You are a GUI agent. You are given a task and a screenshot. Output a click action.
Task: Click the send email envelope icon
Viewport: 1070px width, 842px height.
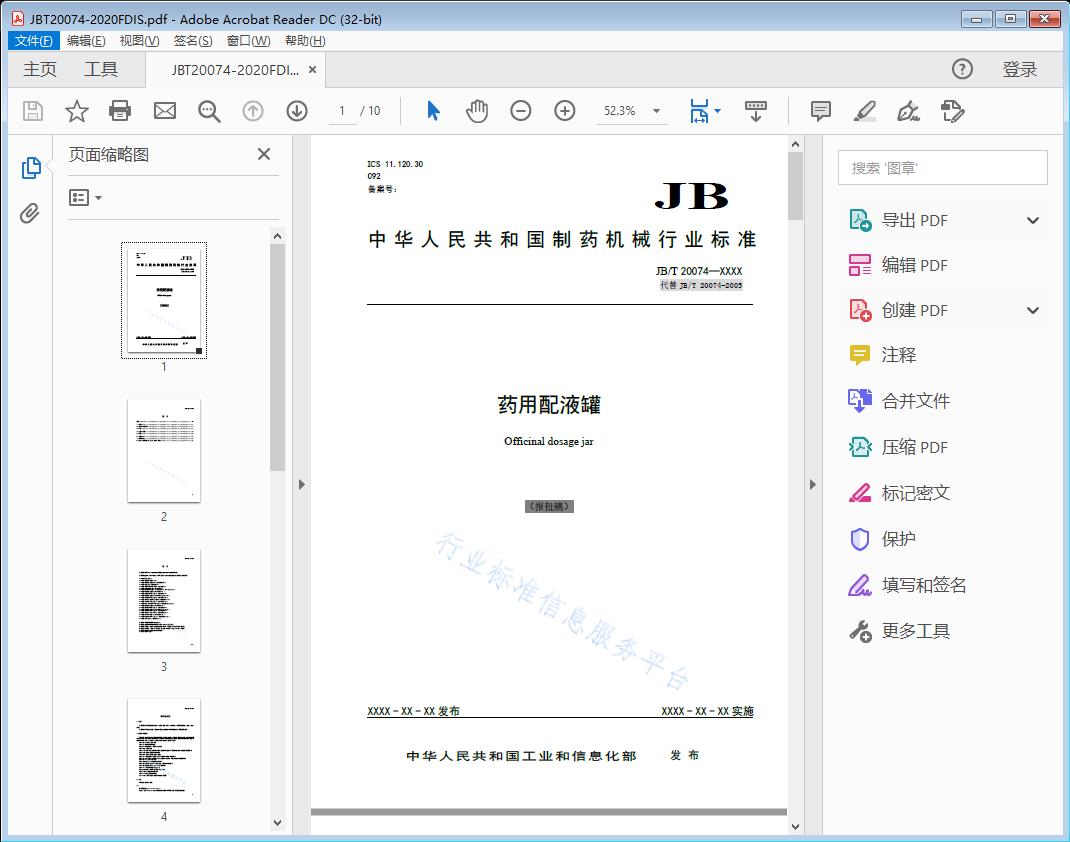point(165,111)
